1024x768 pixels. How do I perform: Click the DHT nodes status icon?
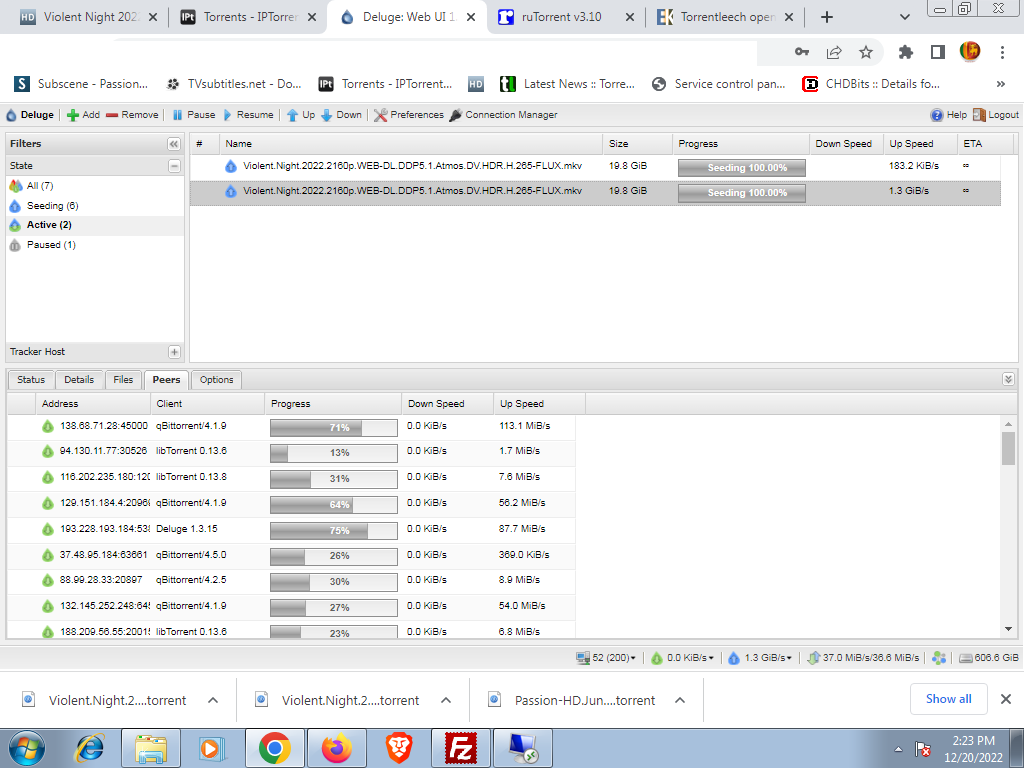point(938,658)
